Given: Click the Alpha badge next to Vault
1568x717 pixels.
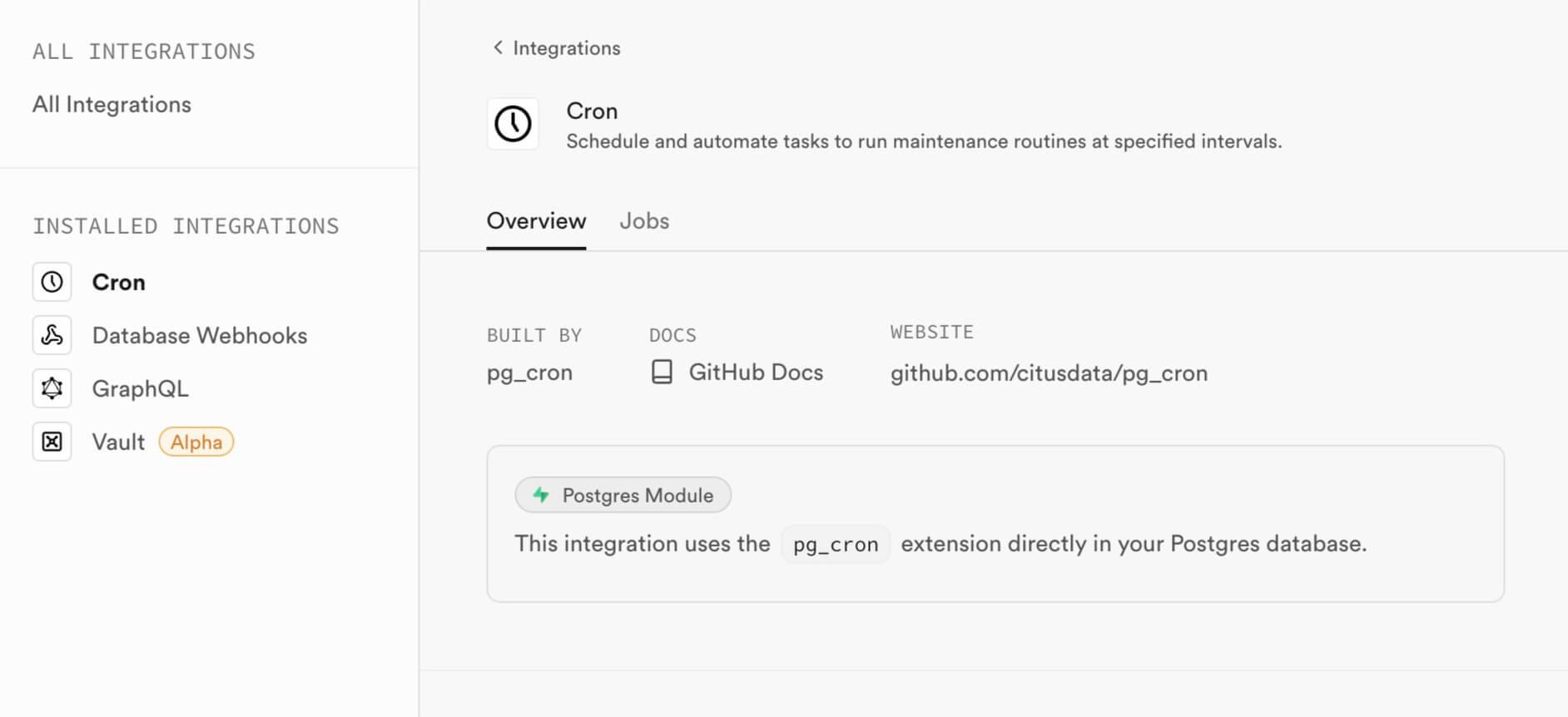Looking at the screenshot, I should (196, 442).
